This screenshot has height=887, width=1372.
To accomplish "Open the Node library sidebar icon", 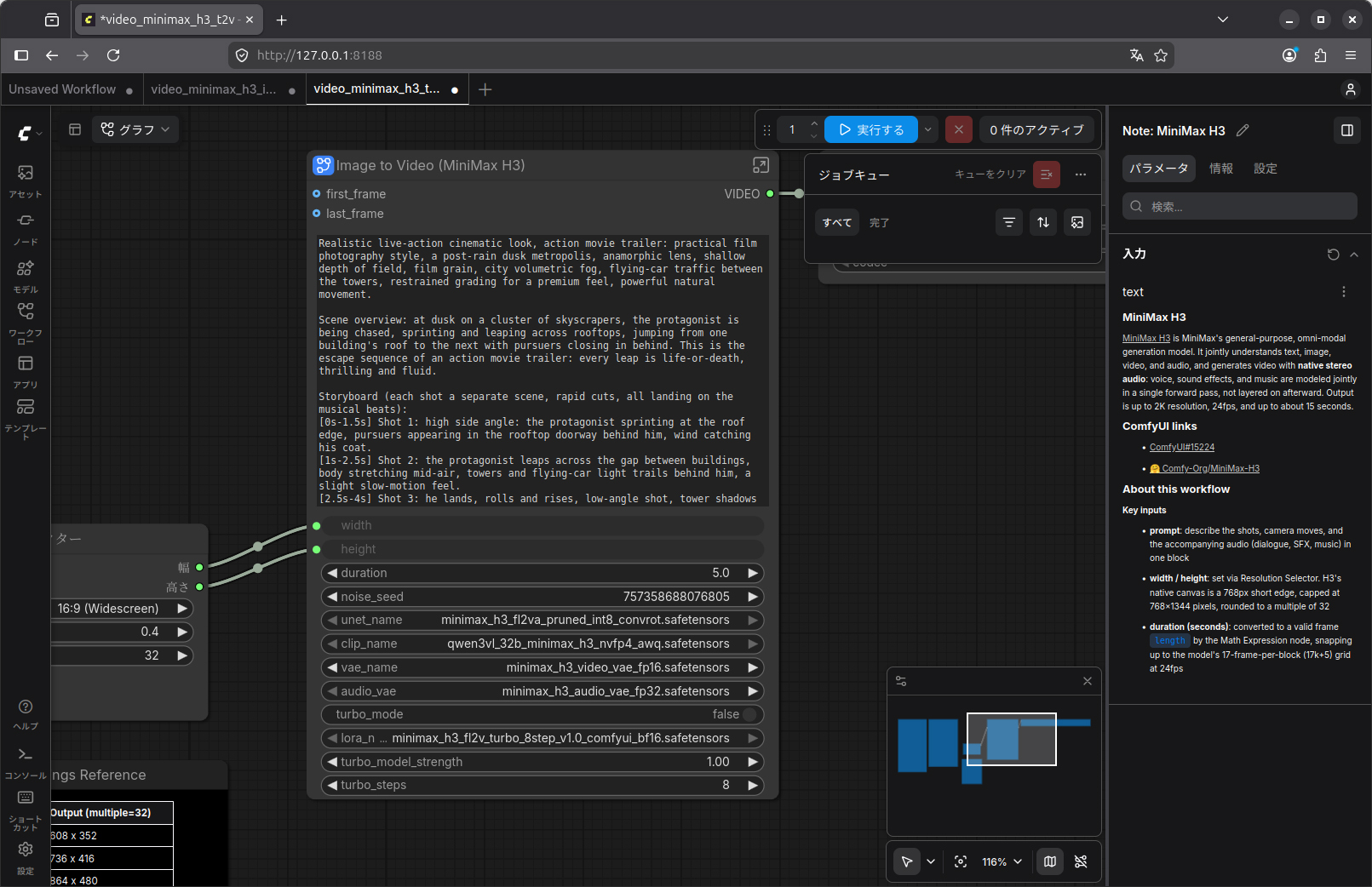I will click(x=26, y=228).
